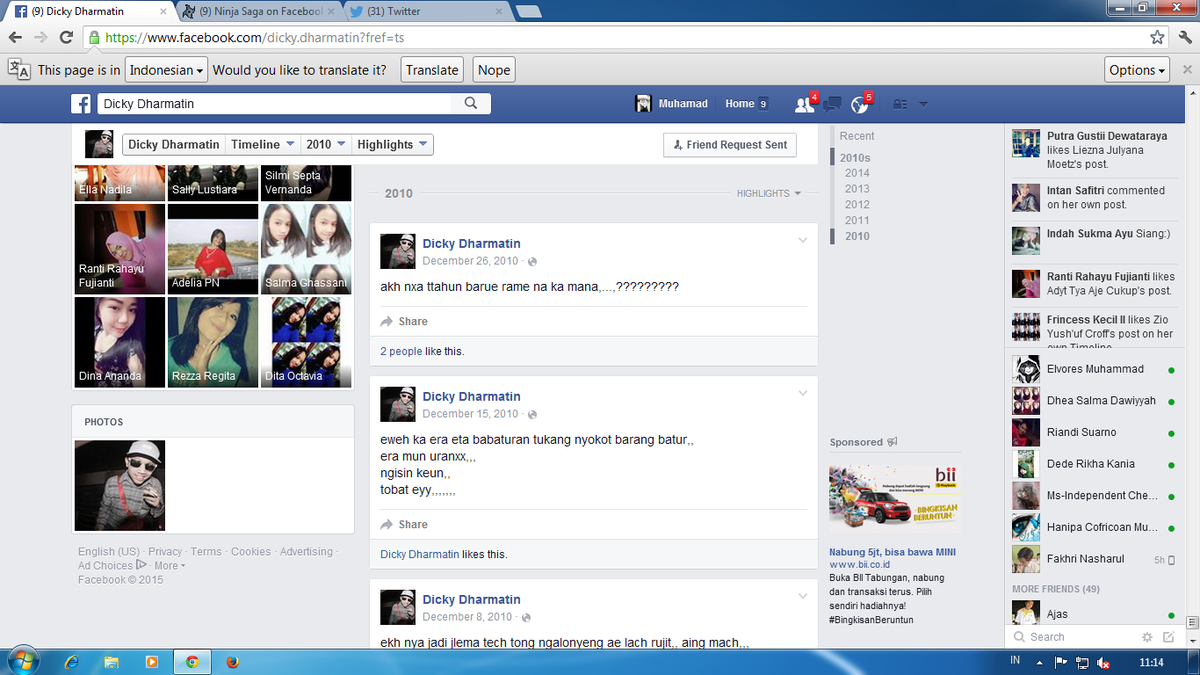
Task: Open chat with Elvores Muhammad
Action: point(1092,369)
